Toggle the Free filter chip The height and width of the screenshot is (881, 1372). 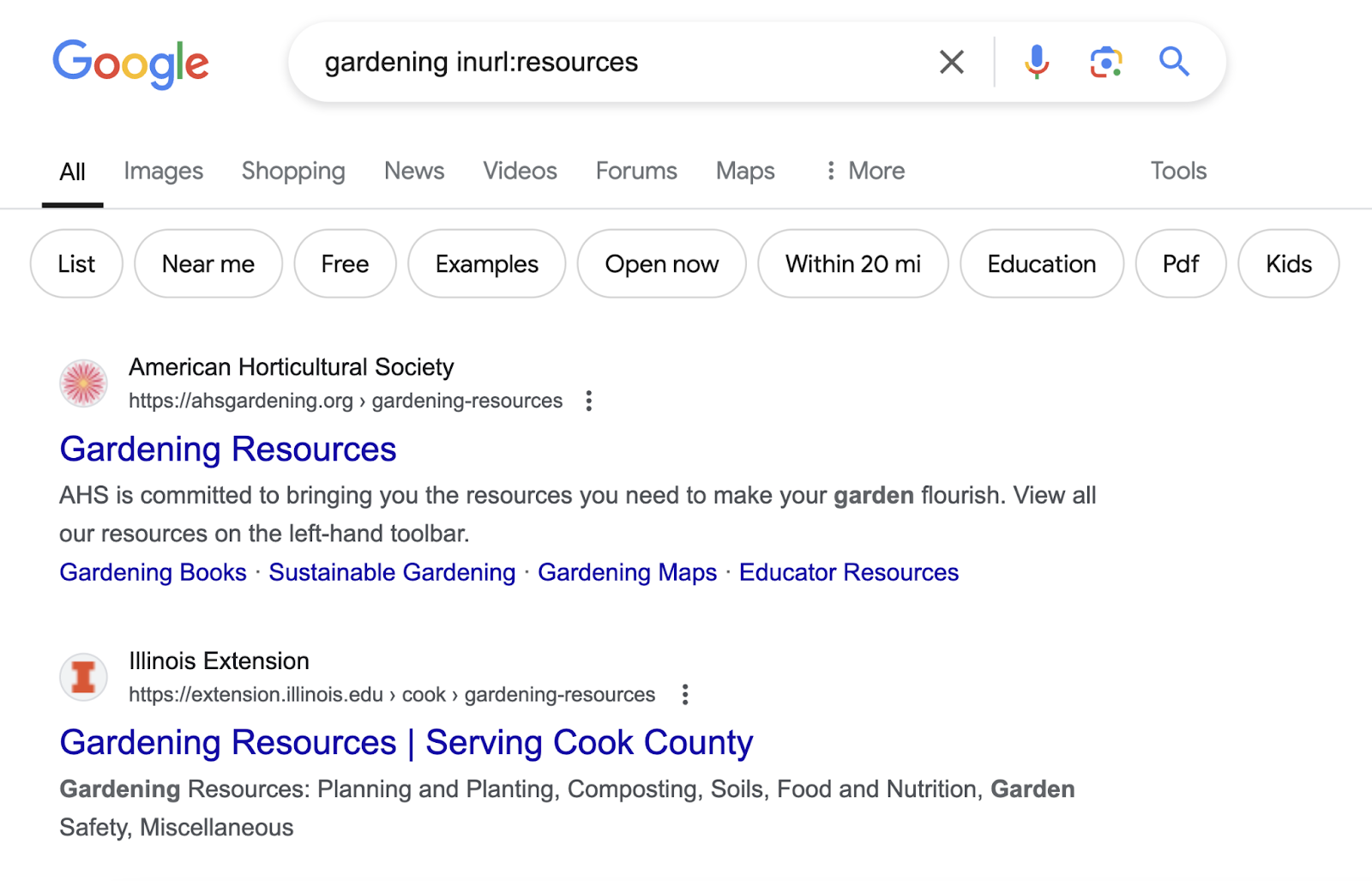click(344, 263)
